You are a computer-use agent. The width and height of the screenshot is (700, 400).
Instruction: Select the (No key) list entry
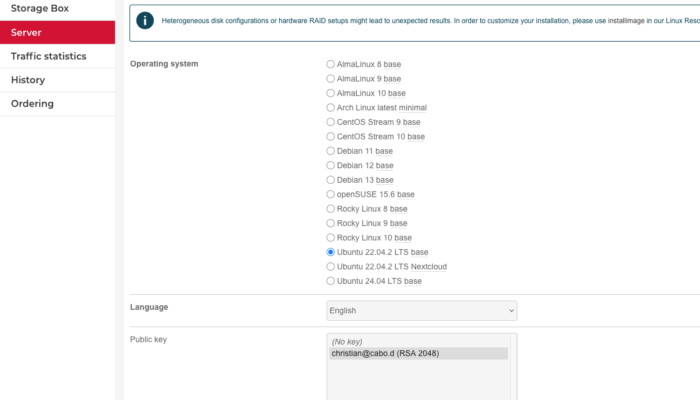tap(349, 342)
